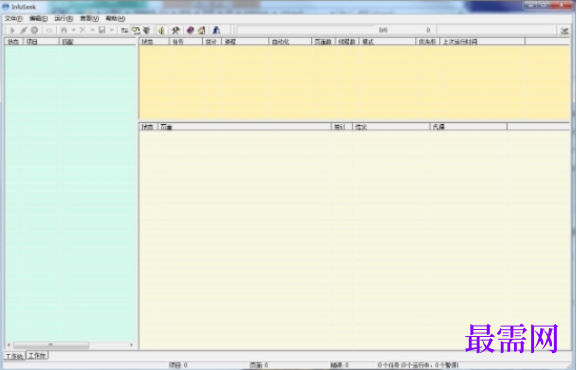Click the 状态 header in the yellow task list
The height and width of the screenshot is (370, 577).
coord(154,42)
